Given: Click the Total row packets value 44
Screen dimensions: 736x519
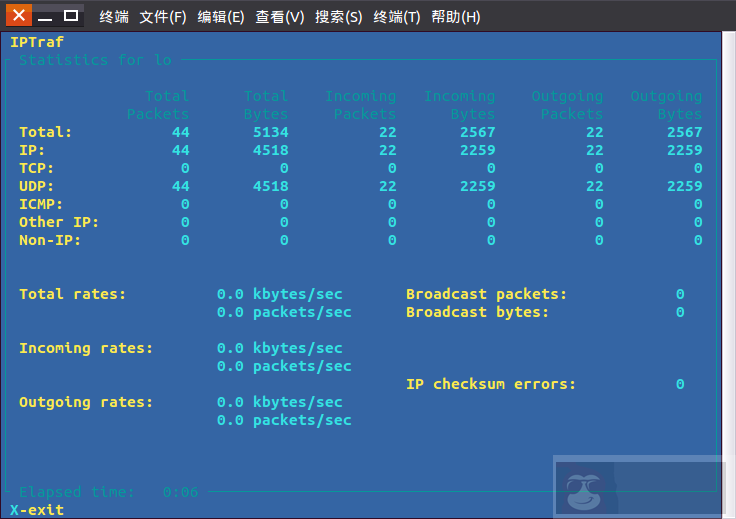Looking at the screenshot, I should pos(181,132).
